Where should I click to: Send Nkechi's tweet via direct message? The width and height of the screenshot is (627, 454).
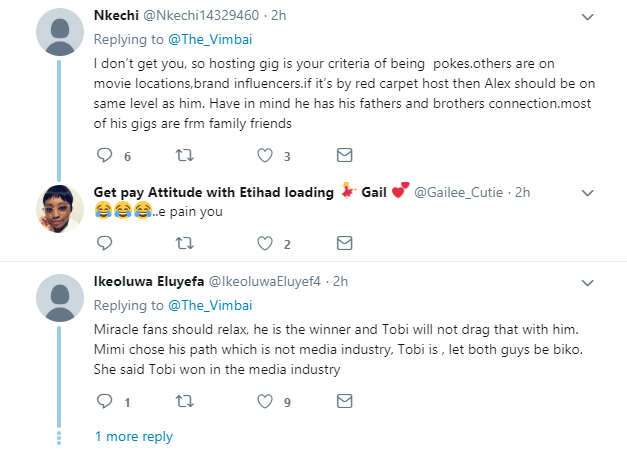tap(344, 155)
